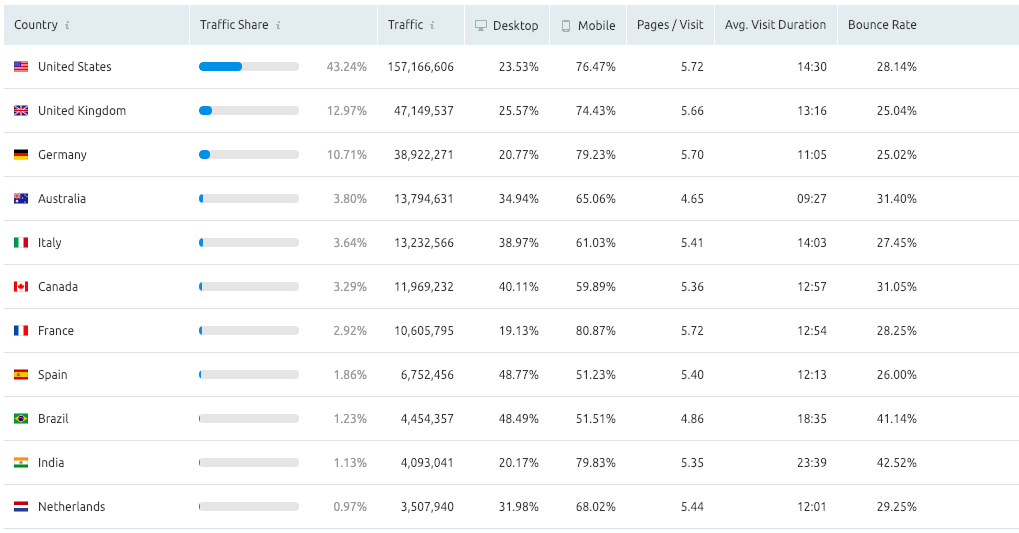Click Germany's 25.02% bounce rate
The image size is (1019, 533).
[x=897, y=155]
